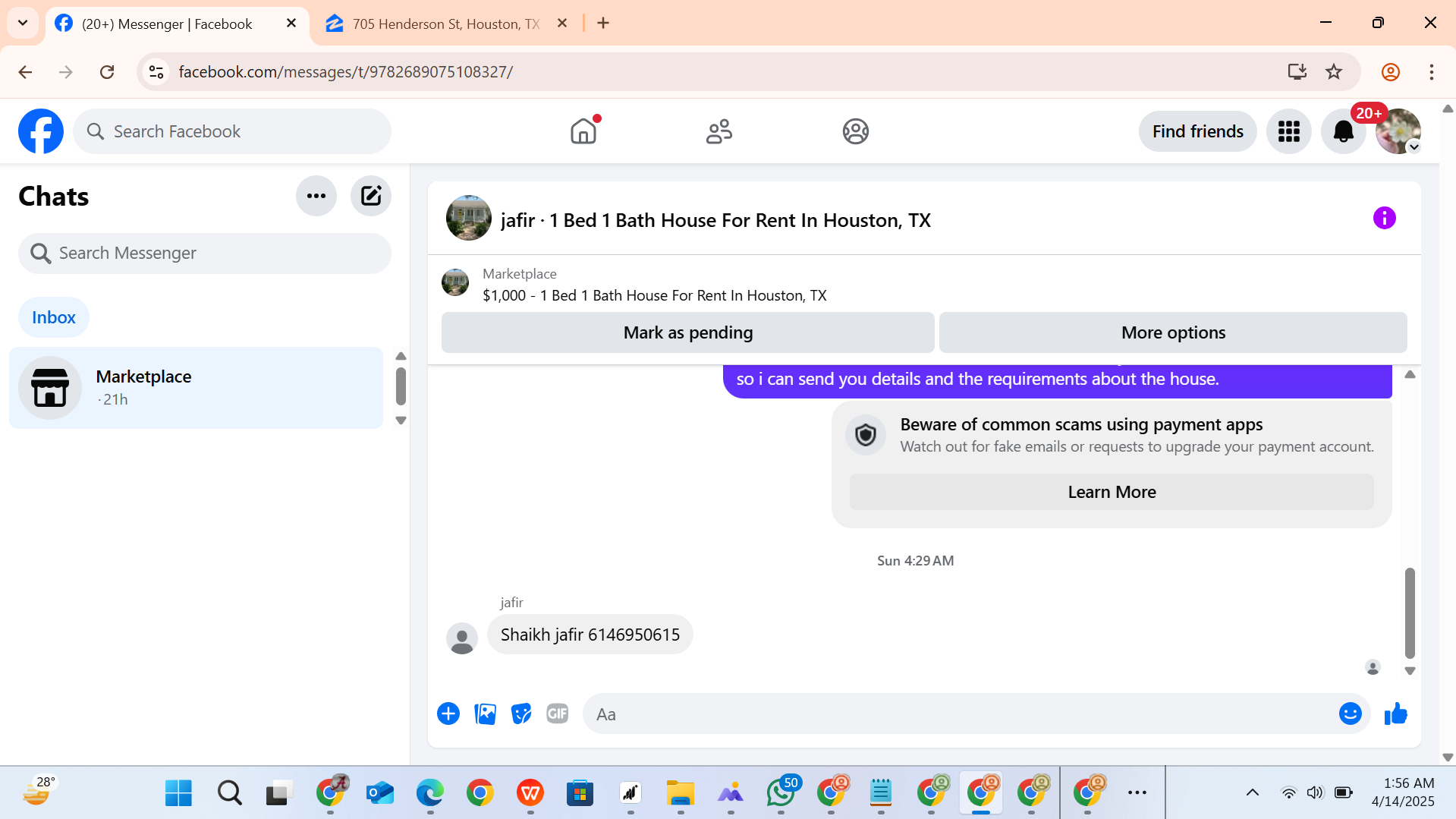Switch to the Messenger Facebook browser tab

(177, 24)
